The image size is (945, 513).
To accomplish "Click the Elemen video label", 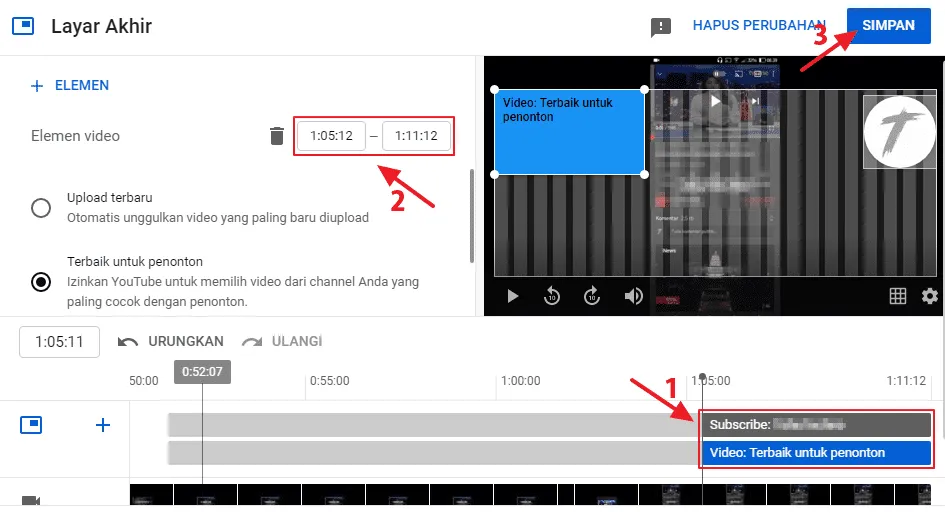I will click(75, 136).
